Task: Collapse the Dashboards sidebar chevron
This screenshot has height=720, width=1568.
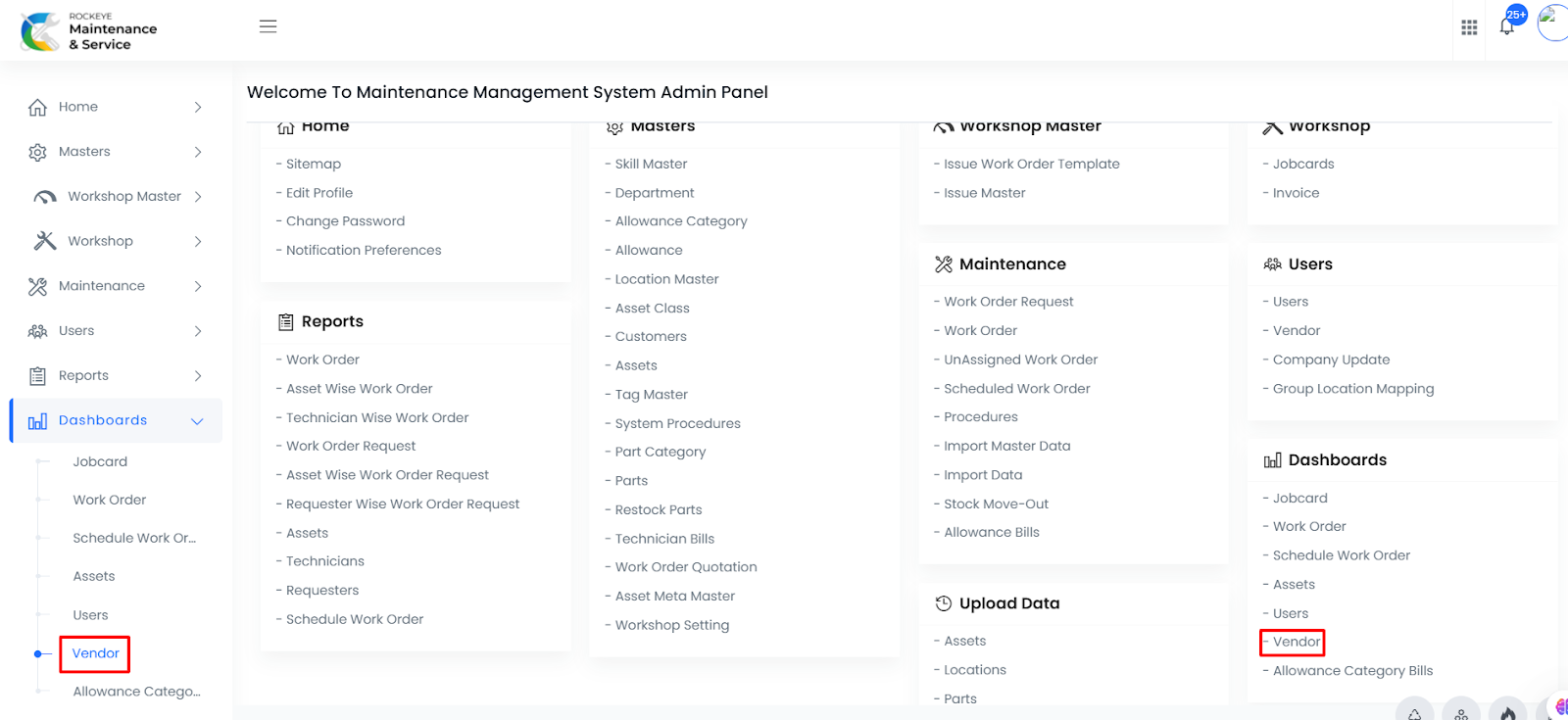Action: 197,421
